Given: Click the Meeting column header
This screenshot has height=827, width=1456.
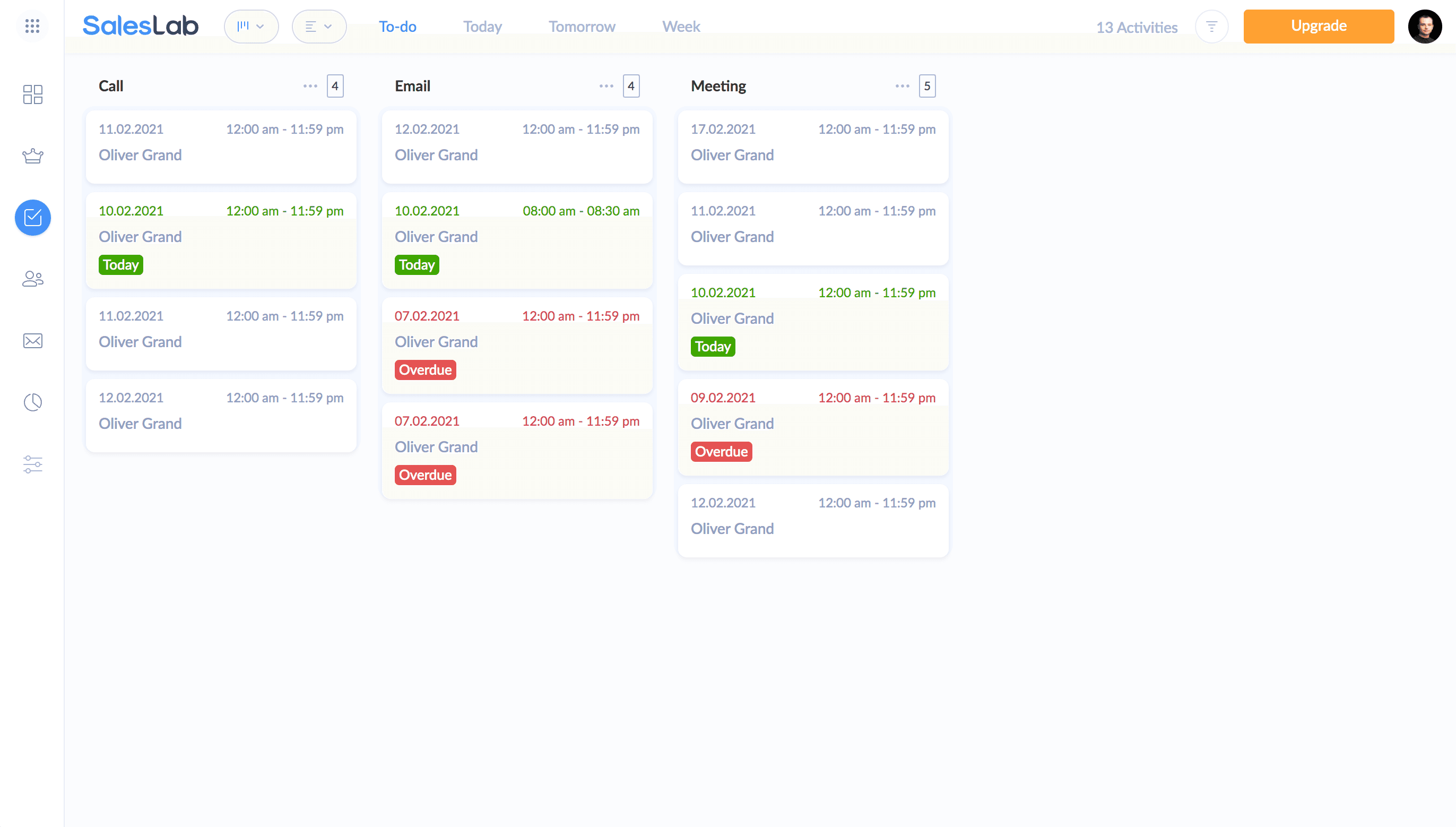Looking at the screenshot, I should click(718, 87).
